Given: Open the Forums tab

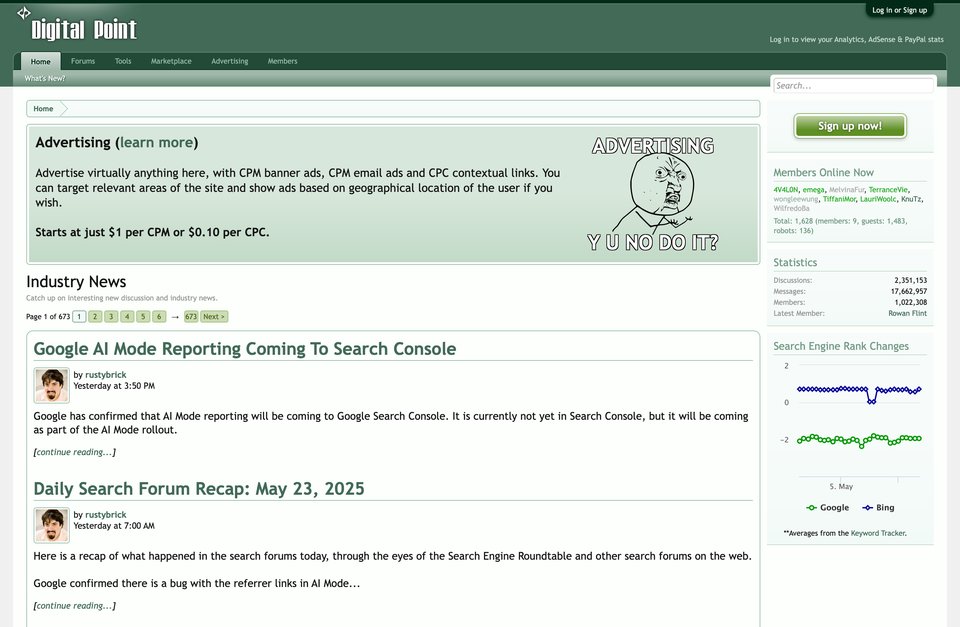Looking at the screenshot, I should tap(83, 61).
